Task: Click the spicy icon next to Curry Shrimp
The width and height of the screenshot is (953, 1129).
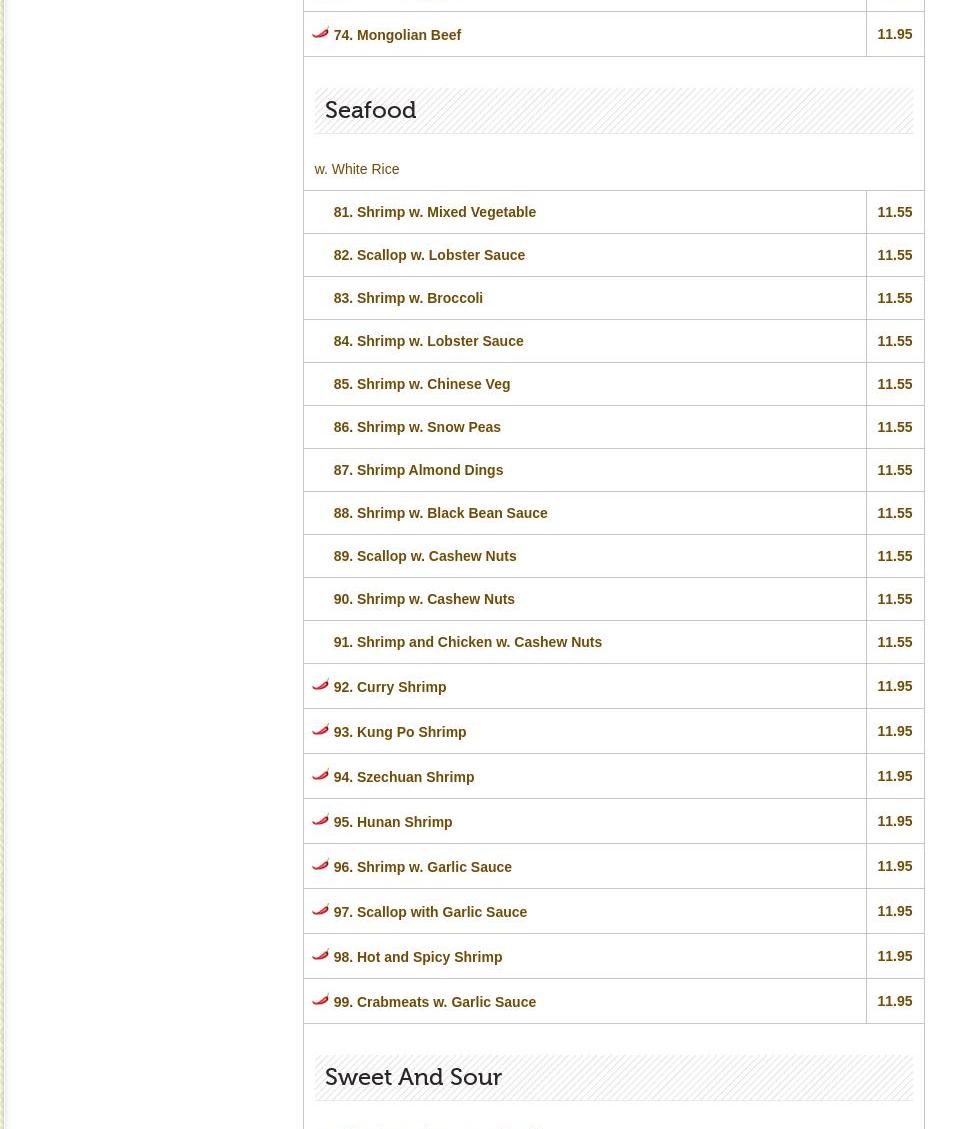Action: point(320,685)
